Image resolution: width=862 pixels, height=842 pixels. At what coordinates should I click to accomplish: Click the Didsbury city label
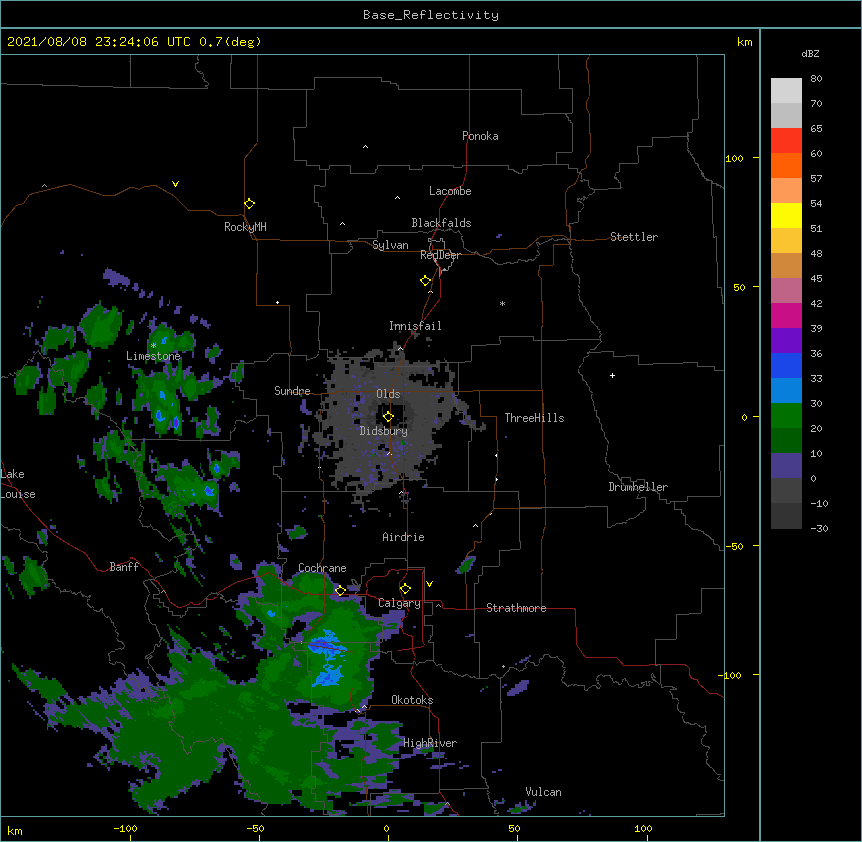click(x=383, y=431)
